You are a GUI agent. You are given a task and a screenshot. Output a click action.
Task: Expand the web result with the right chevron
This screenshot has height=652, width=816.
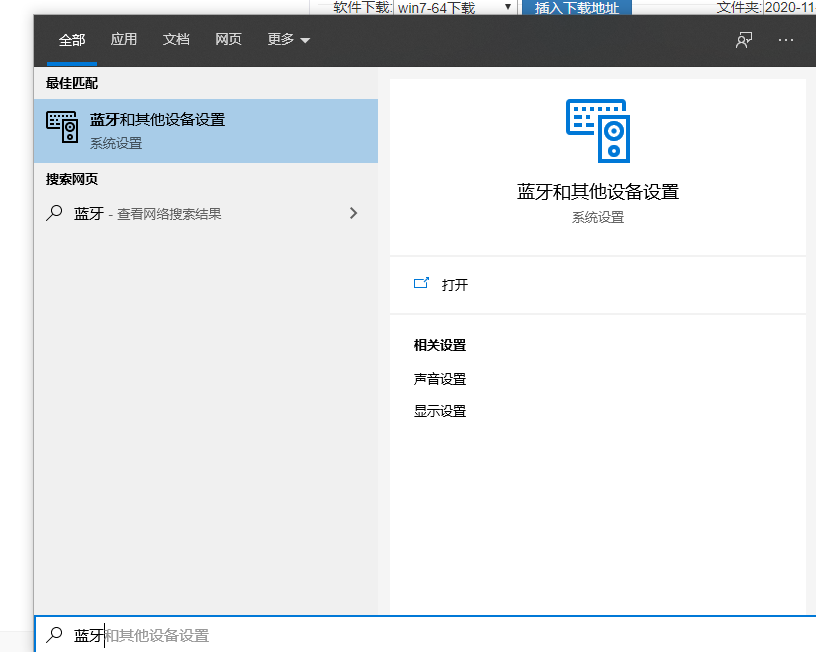(353, 213)
